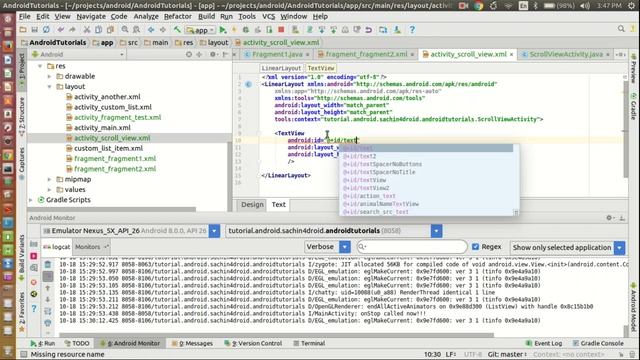Open the TODO tool window
The width and height of the screenshot is (640, 360).
[x=77, y=343]
